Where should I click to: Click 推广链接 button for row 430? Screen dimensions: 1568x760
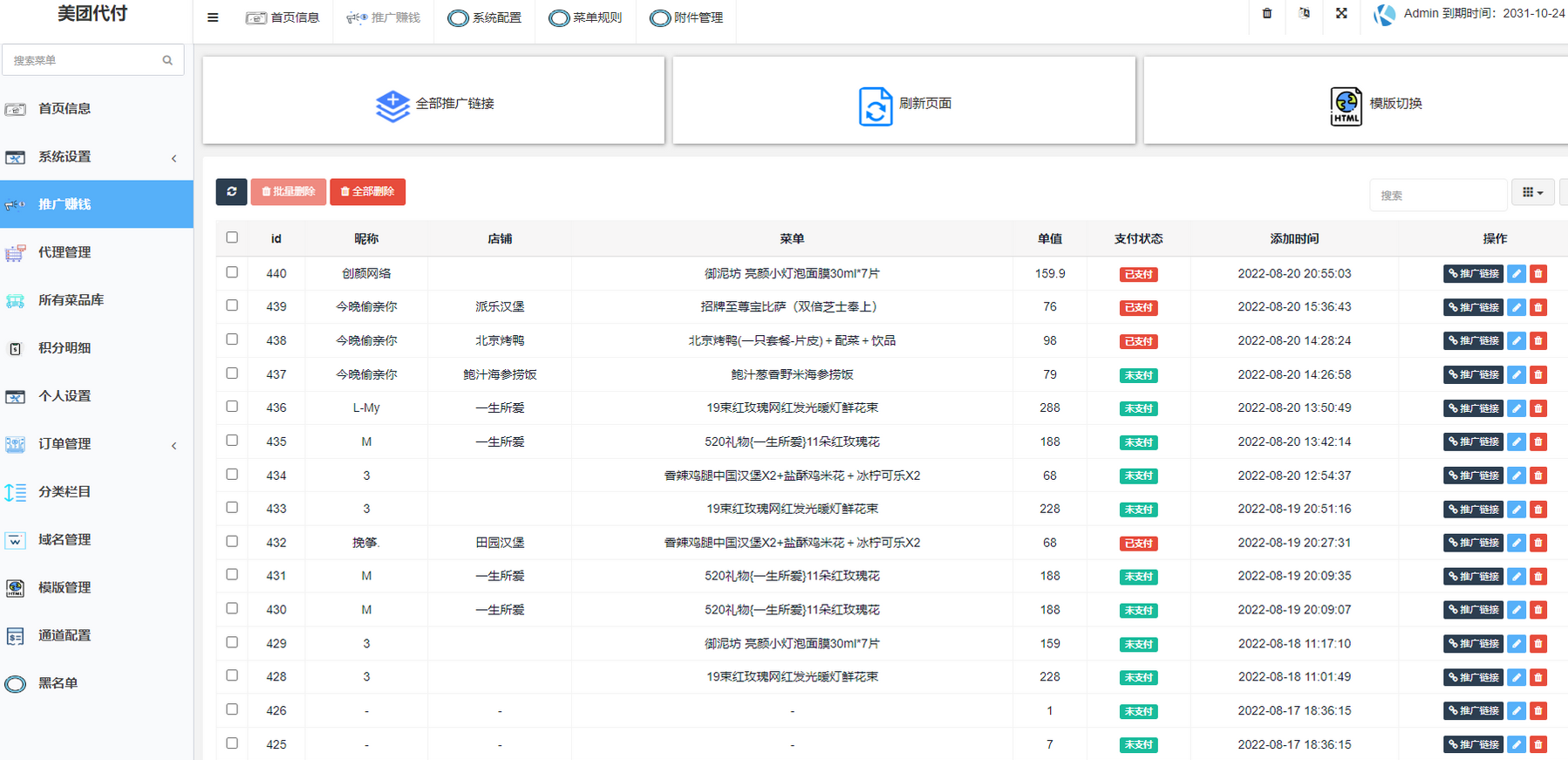point(1473,610)
